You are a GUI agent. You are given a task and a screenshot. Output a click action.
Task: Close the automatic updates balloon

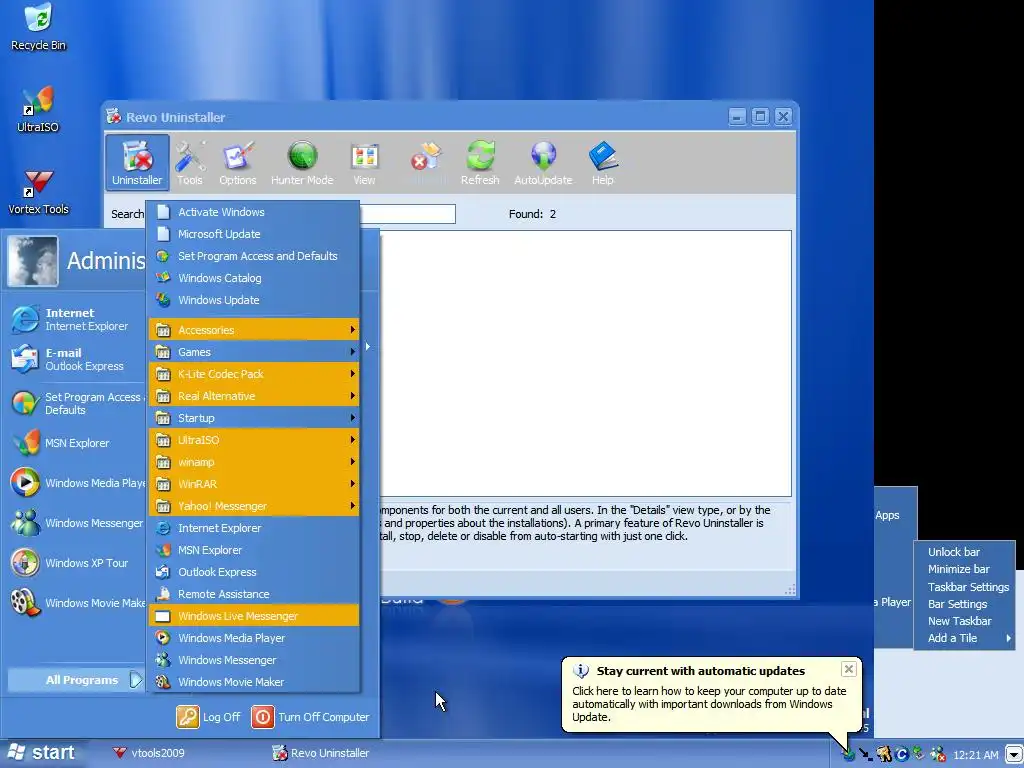(x=848, y=669)
